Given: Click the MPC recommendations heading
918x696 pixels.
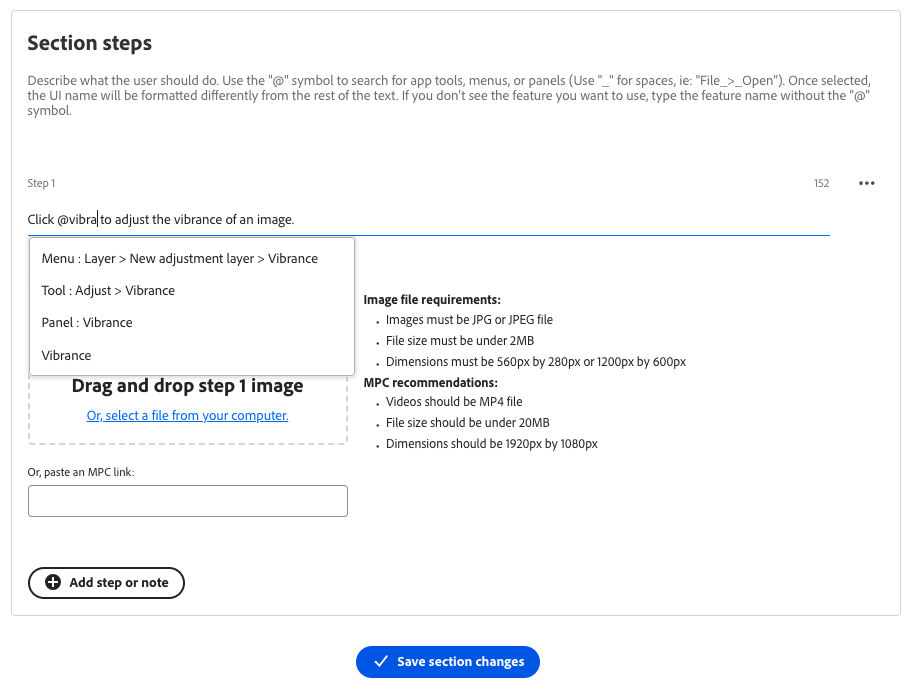Looking at the screenshot, I should click(430, 382).
